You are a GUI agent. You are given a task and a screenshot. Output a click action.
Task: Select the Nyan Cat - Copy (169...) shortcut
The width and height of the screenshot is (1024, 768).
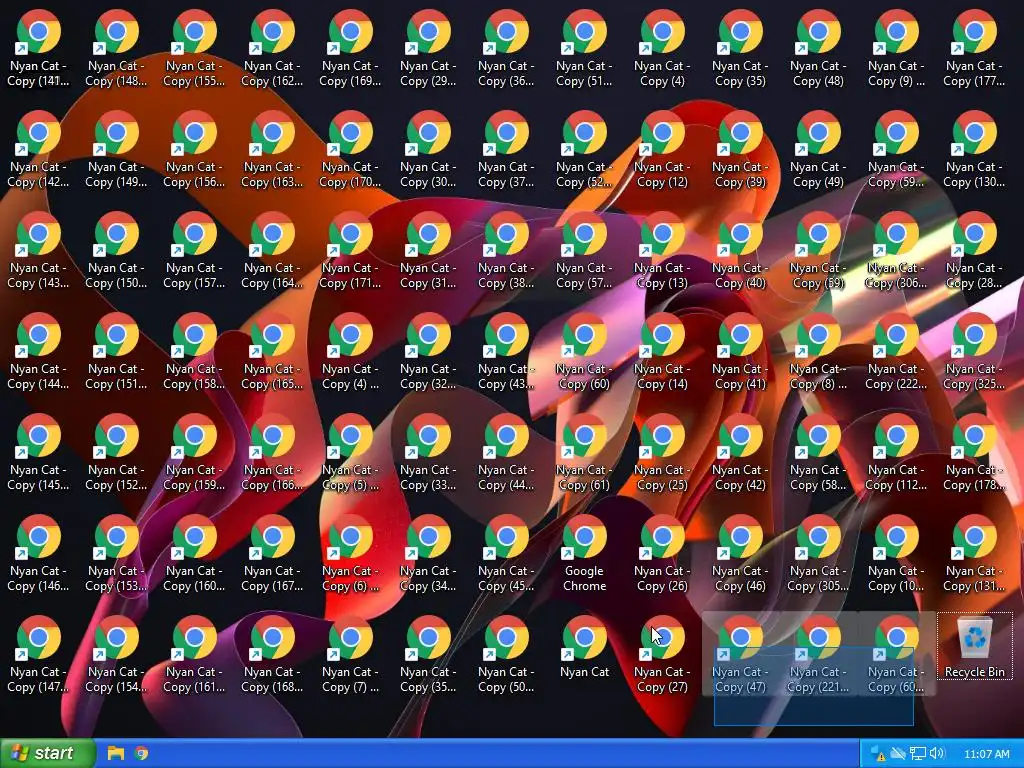point(350,49)
